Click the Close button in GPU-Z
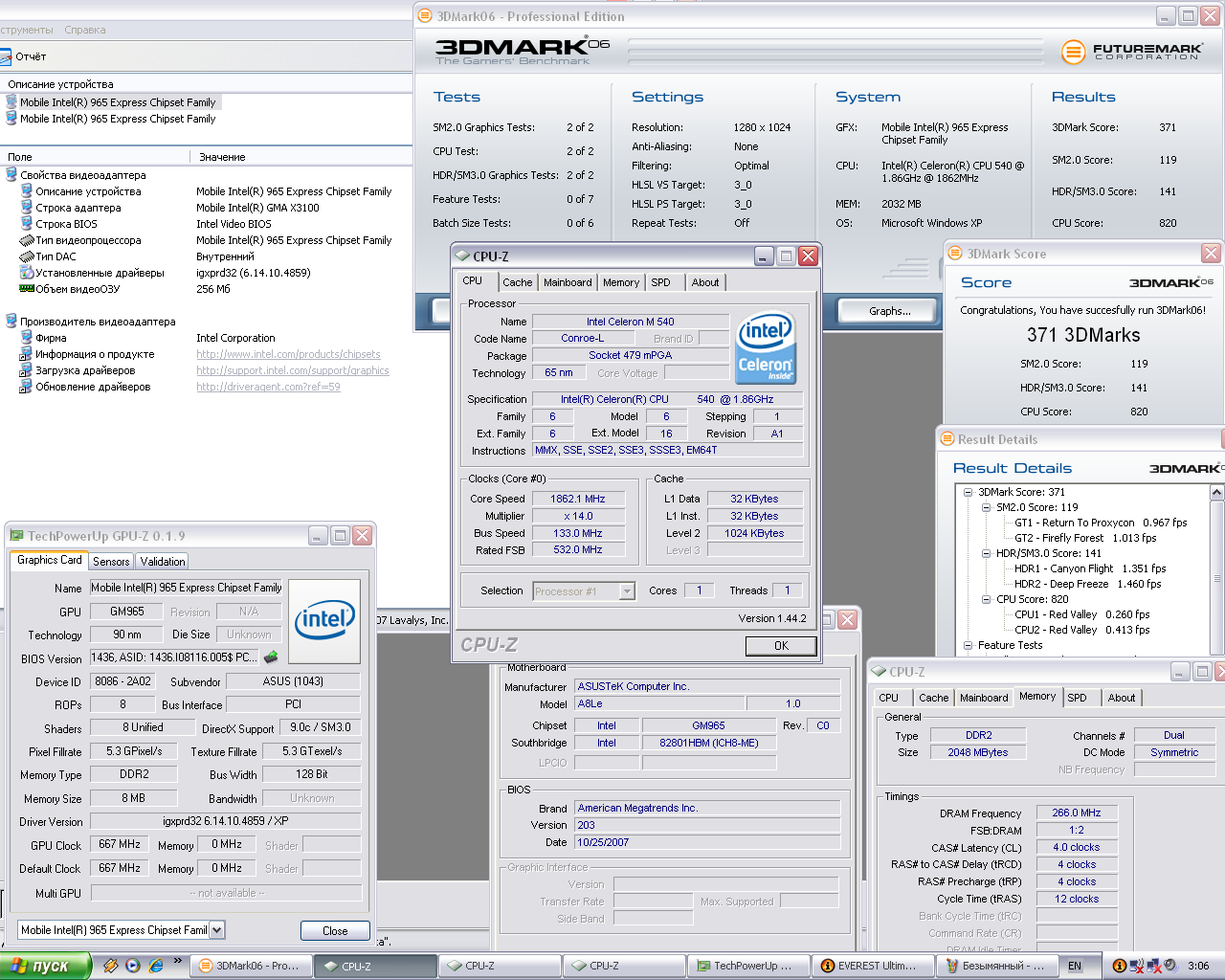Screen dimensions: 1225x980 pos(335,930)
